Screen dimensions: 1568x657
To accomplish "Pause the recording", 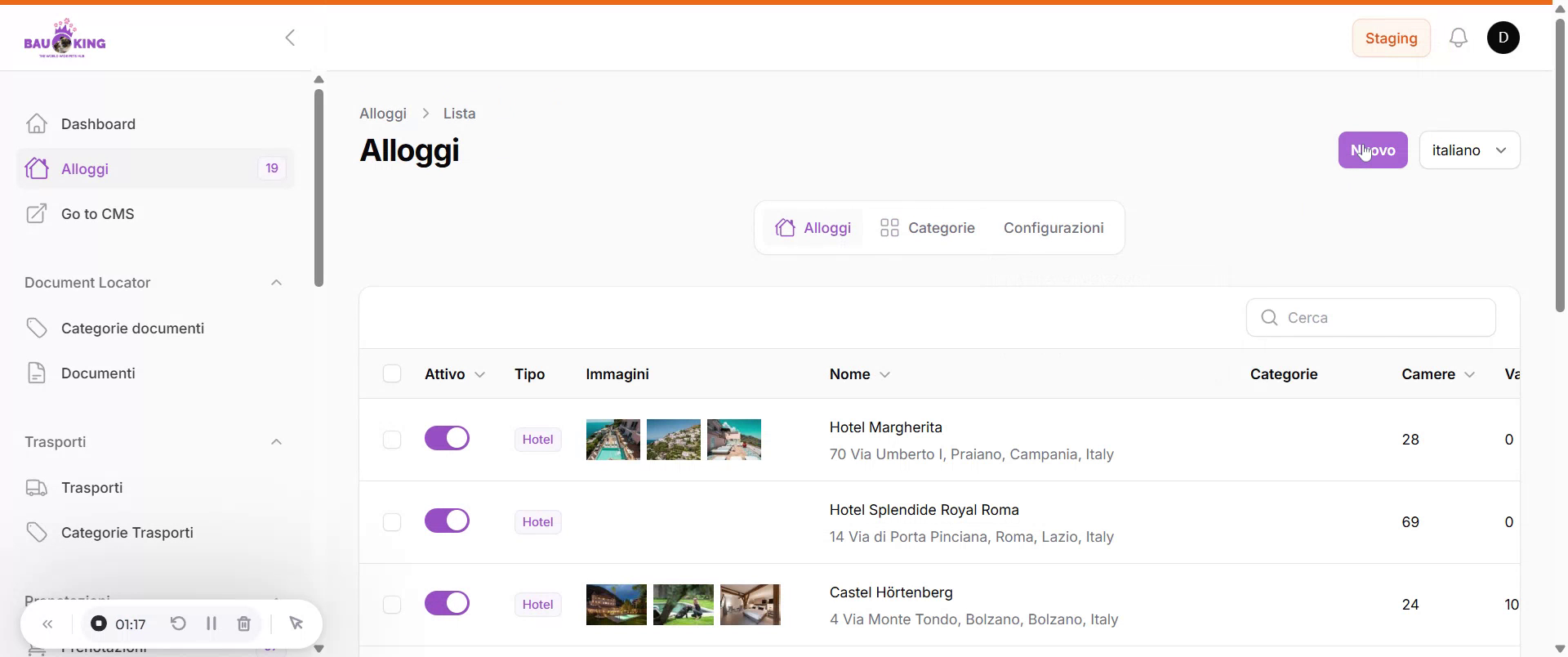I will [x=212, y=623].
